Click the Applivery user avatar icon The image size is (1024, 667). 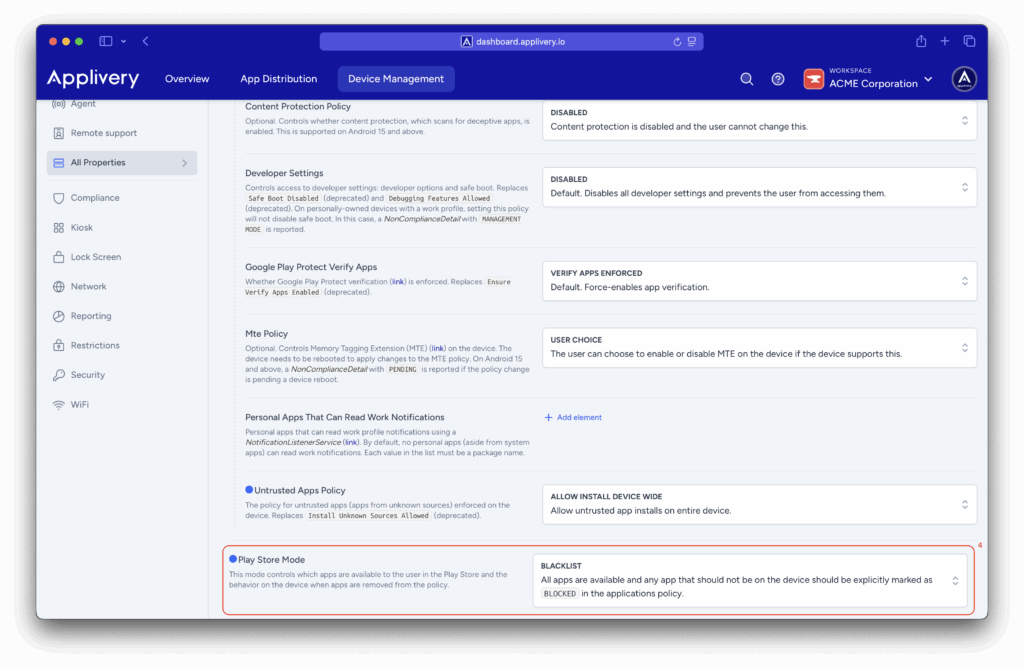(964, 79)
